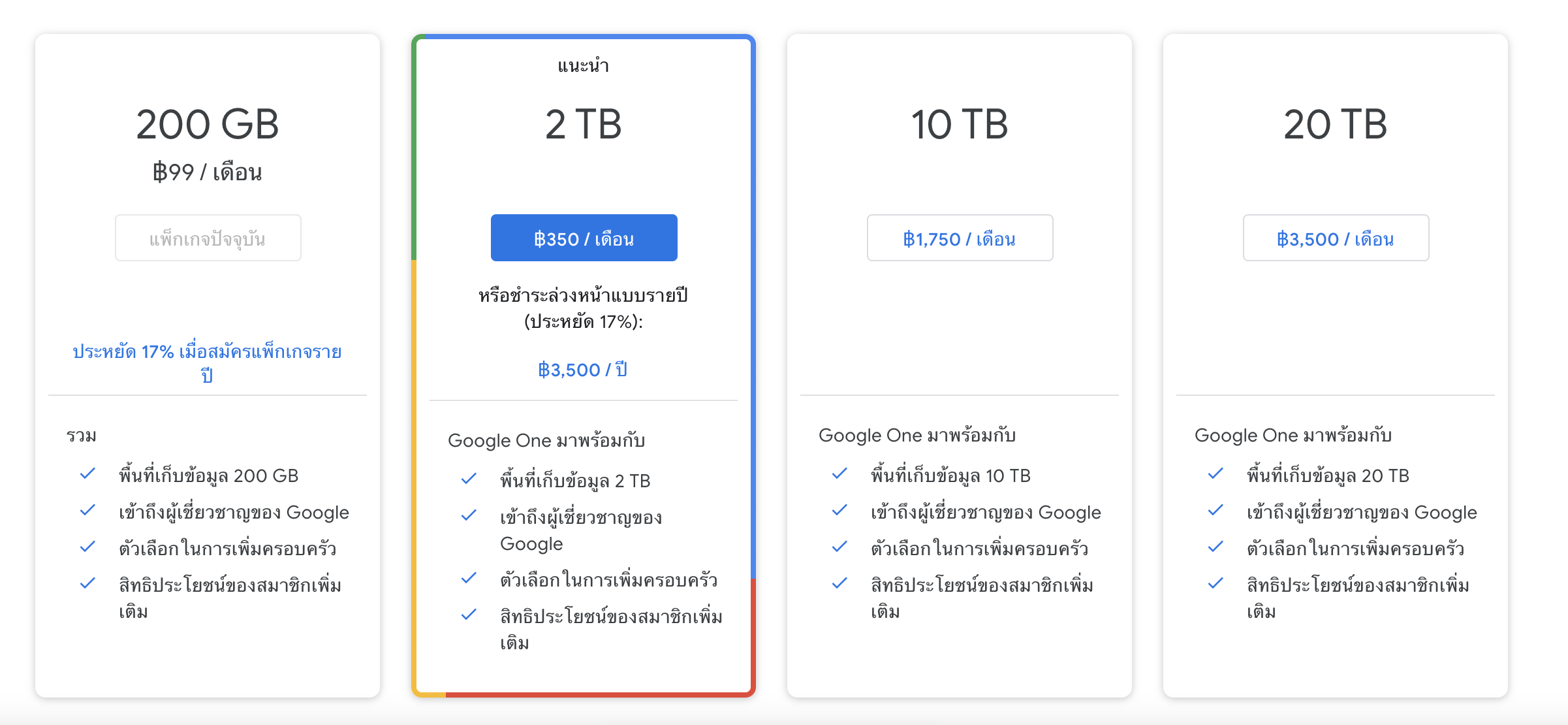The image size is (1568, 725).
Task: Choose the ฿3,500 / เดือน 20 TB button
Action: pos(1335,238)
